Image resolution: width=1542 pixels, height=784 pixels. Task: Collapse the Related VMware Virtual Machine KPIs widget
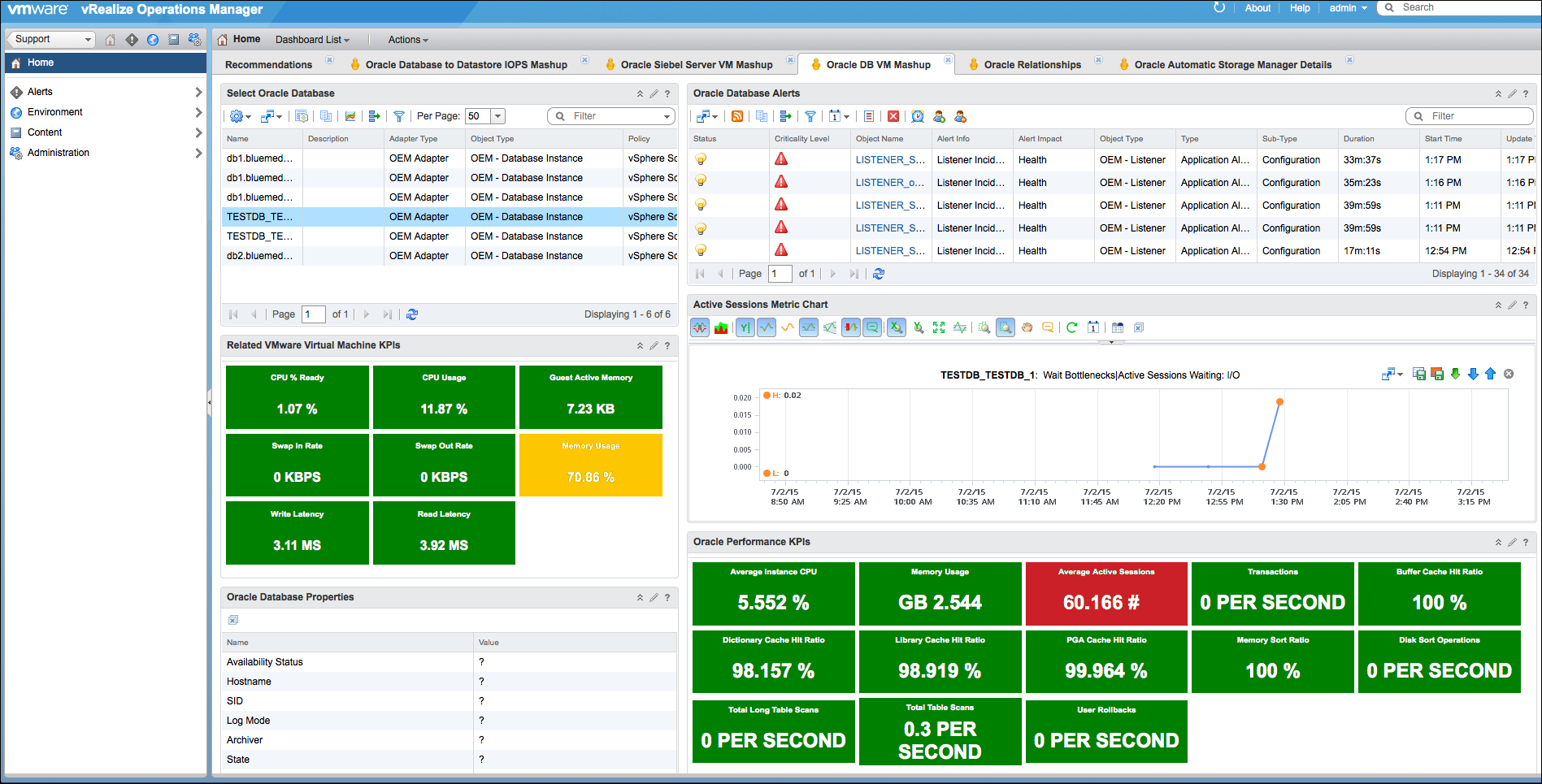point(640,345)
